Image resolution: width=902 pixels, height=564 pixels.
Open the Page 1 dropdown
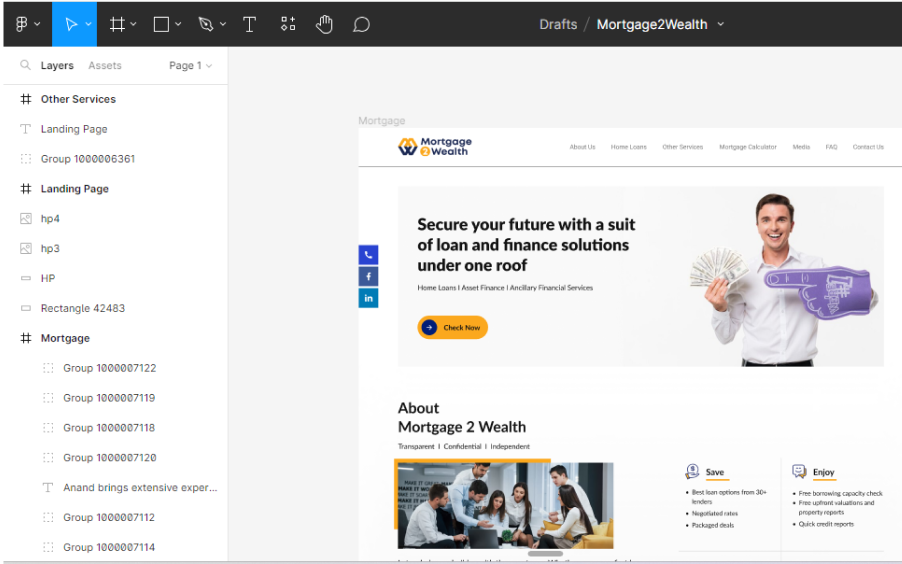point(191,66)
